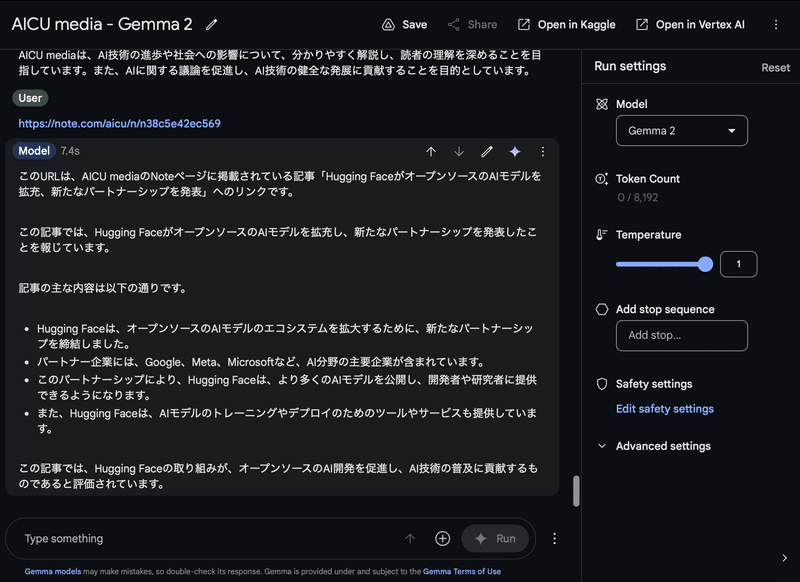Click Open in Vertex AI
The height and width of the screenshot is (582, 800).
point(690,24)
